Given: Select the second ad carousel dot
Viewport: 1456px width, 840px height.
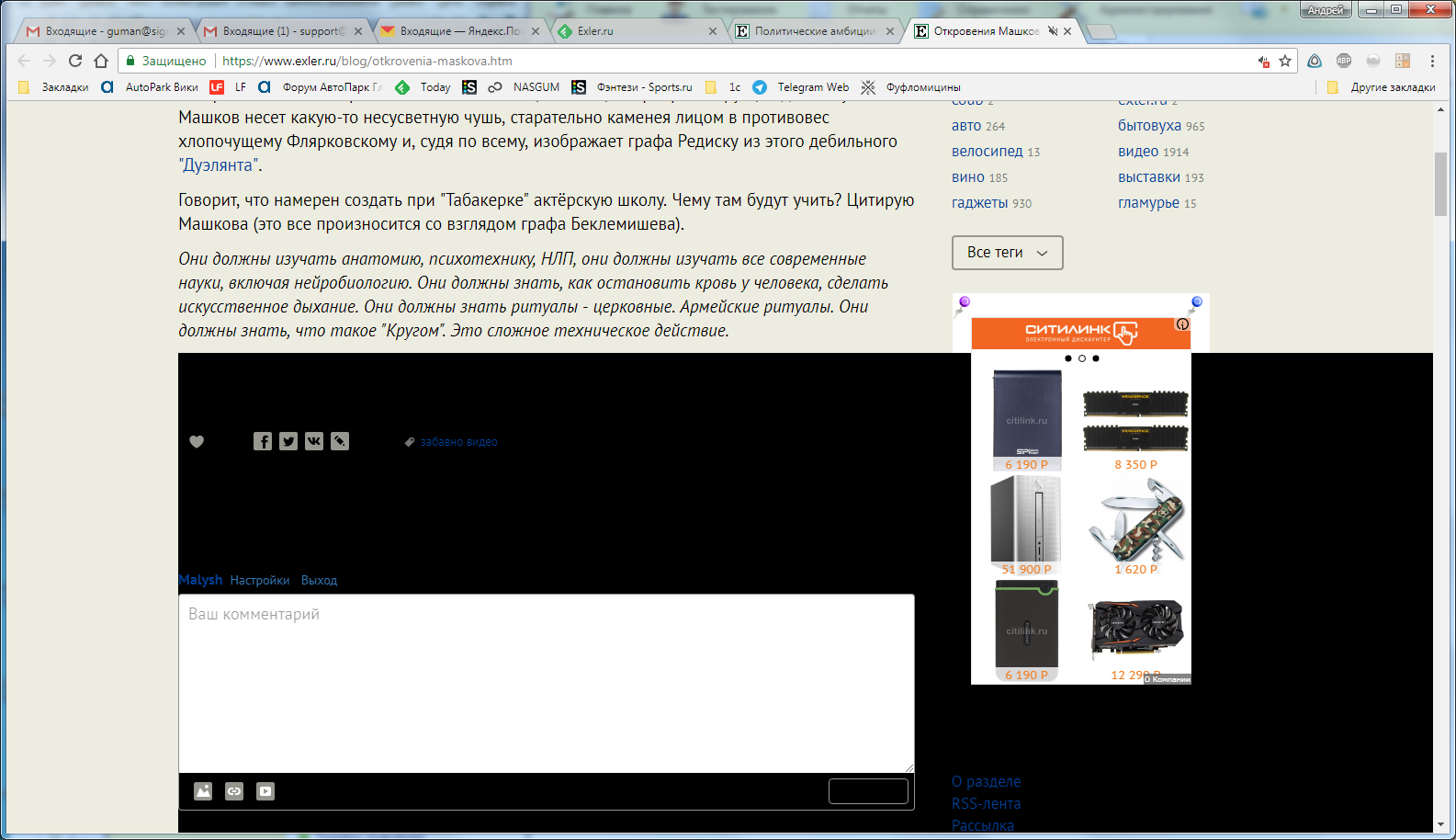Looking at the screenshot, I should (x=1082, y=358).
